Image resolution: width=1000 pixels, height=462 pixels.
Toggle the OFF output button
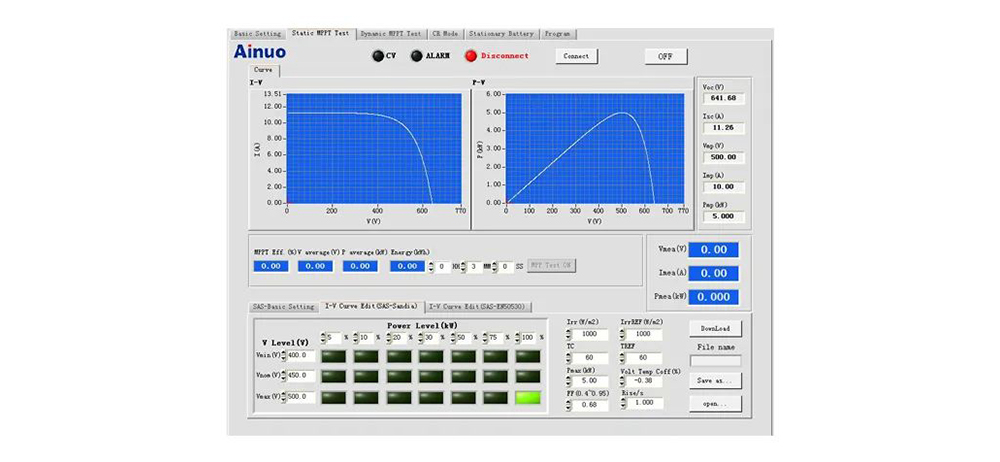click(665, 56)
